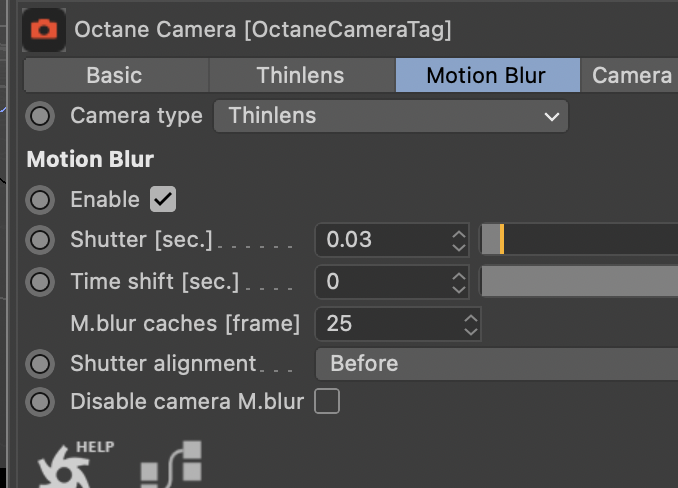Screen dimensions: 678x488
Task: Click keyframe dot next to Enable
Action: [x=40, y=200]
